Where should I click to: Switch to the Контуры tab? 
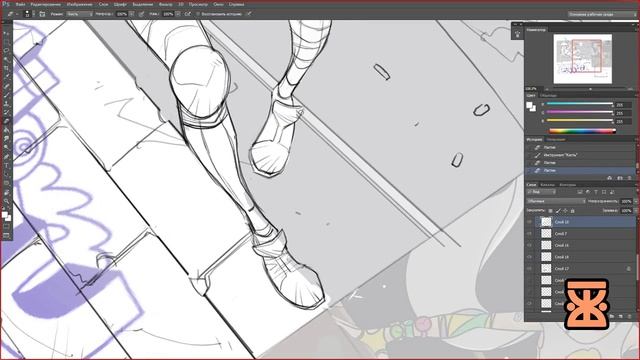pyautogui.click(x=567, y=185)
